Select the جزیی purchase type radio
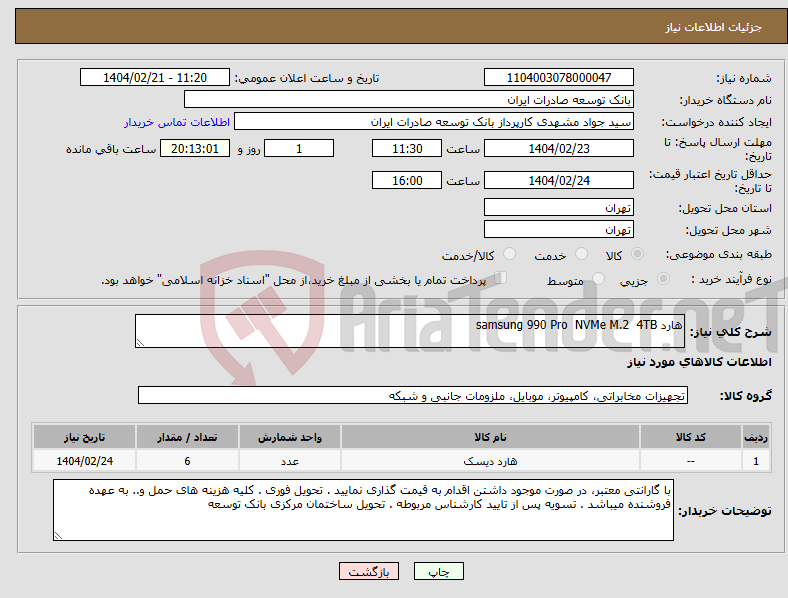Image resolution: width=788 pixels, height=598 pixels. tap(663, 279)
